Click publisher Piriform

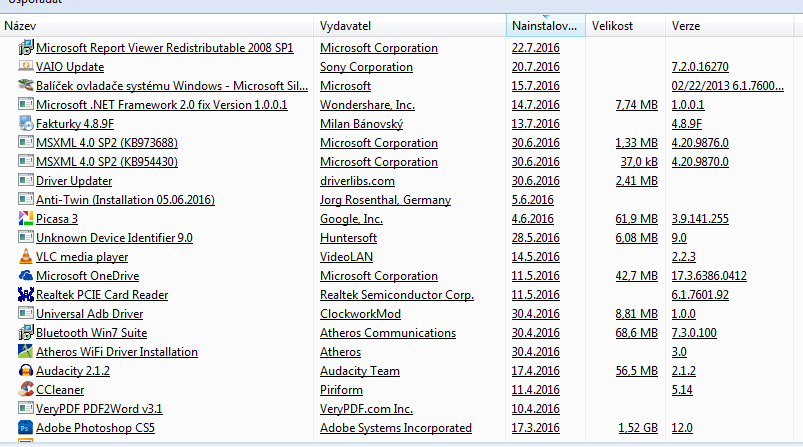tap(341, 390)
